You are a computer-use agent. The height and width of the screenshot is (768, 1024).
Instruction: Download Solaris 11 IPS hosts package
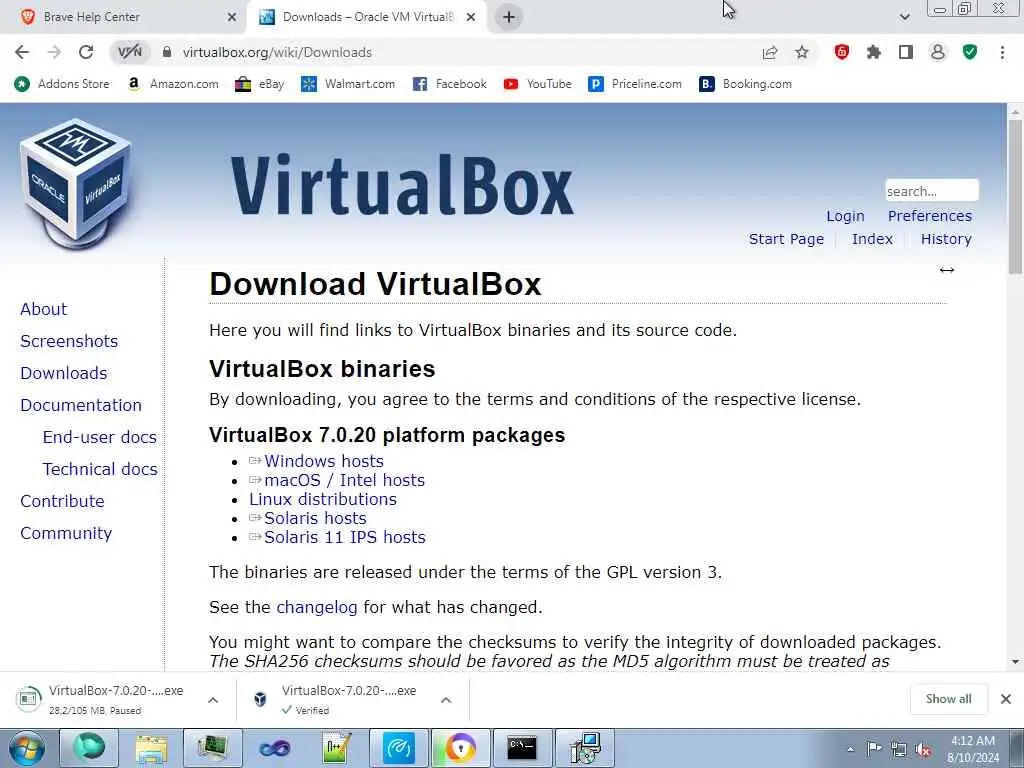(x=344, y=537)
